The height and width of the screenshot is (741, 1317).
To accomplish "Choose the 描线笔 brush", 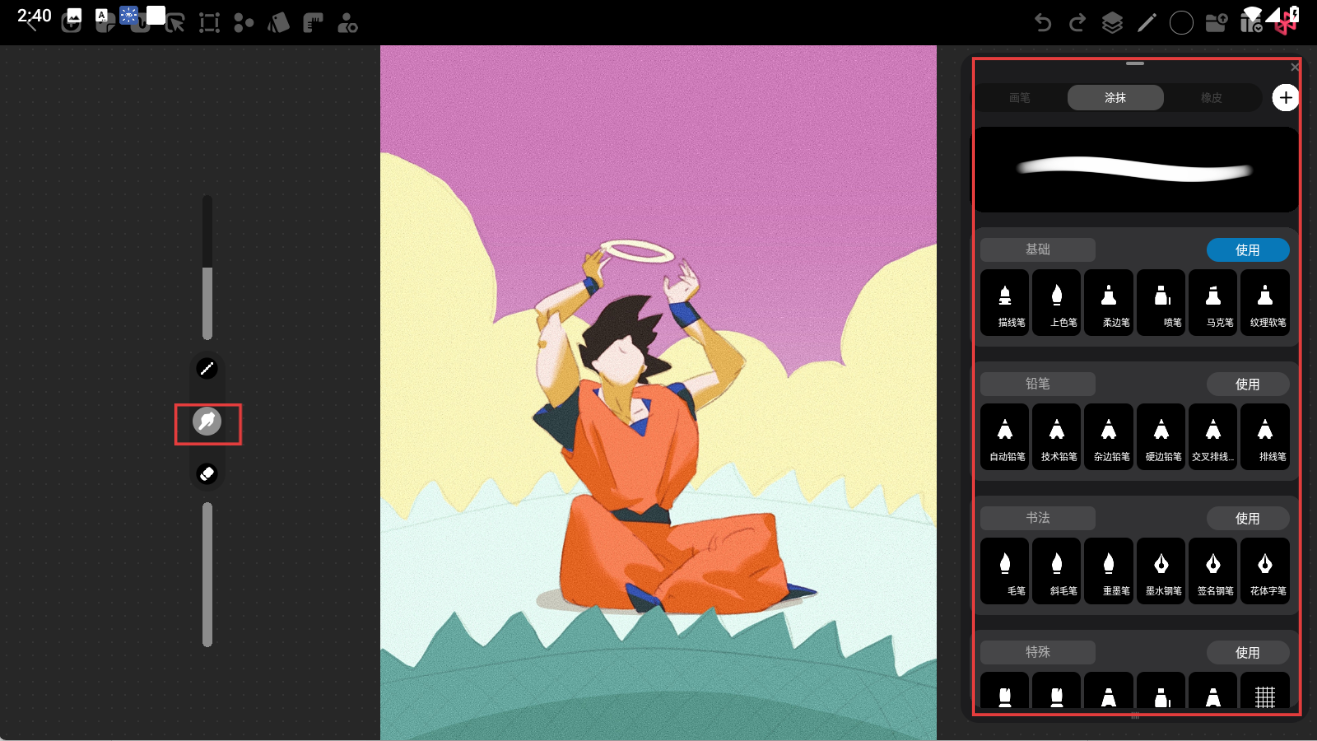I will pos(1005,302).
